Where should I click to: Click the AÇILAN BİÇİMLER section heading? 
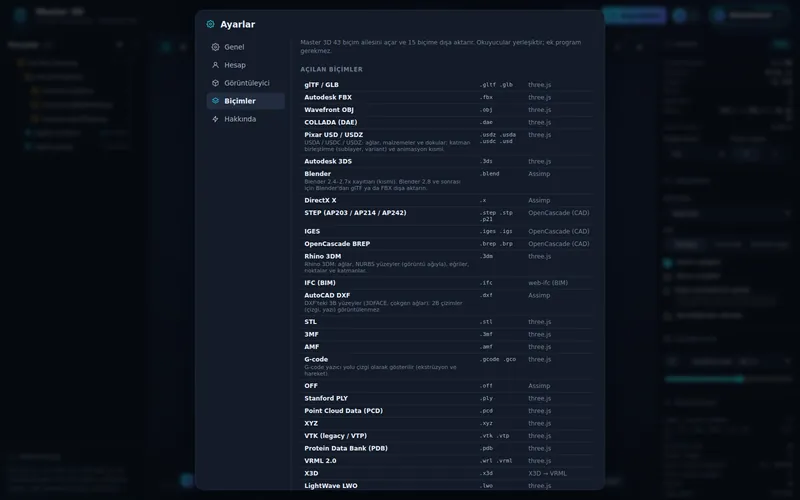tap(331, 69)
